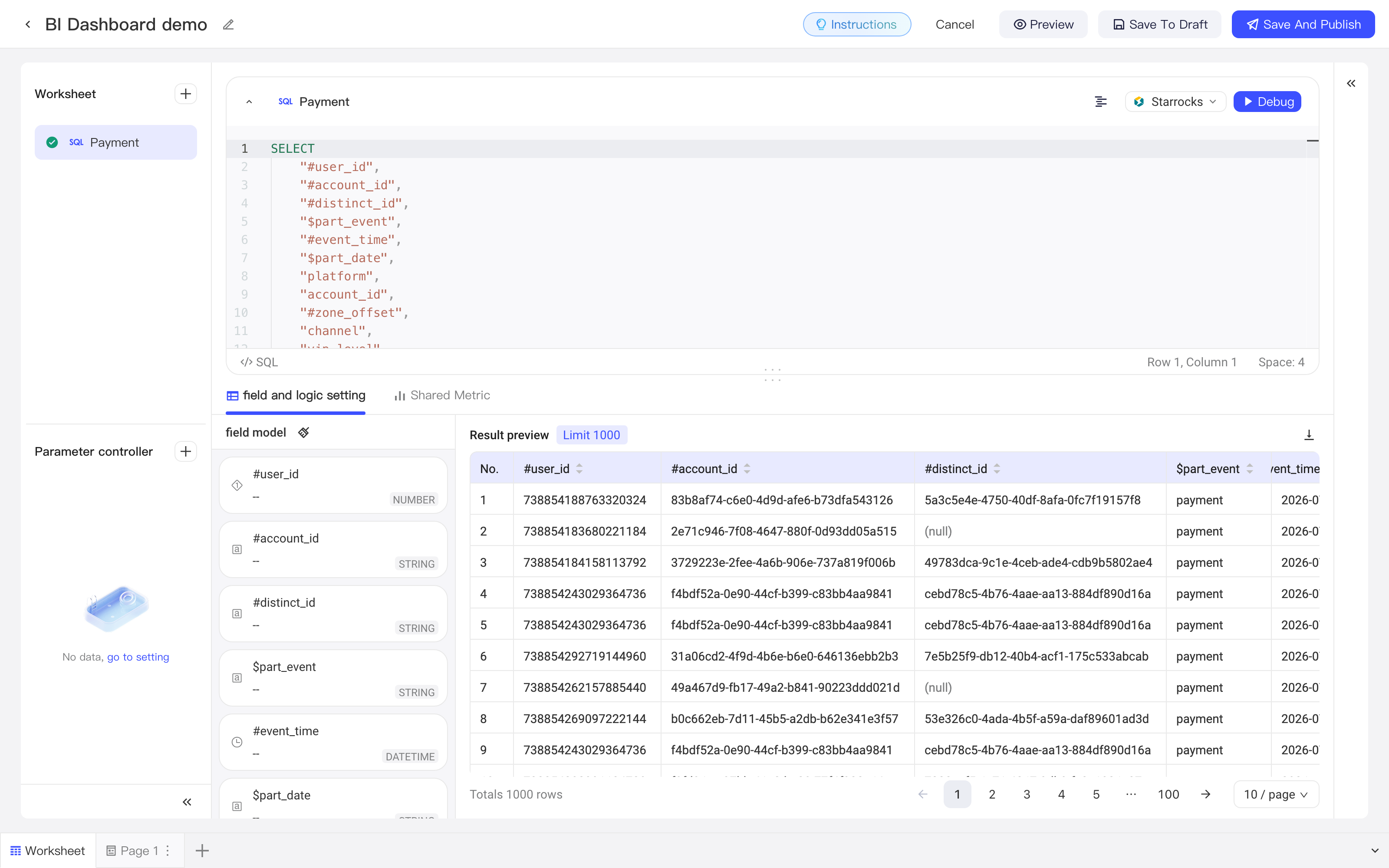Open the Page 1 bottom tab
The height and width of the screenshot is (868, 1389).
(x=132, y=851)
